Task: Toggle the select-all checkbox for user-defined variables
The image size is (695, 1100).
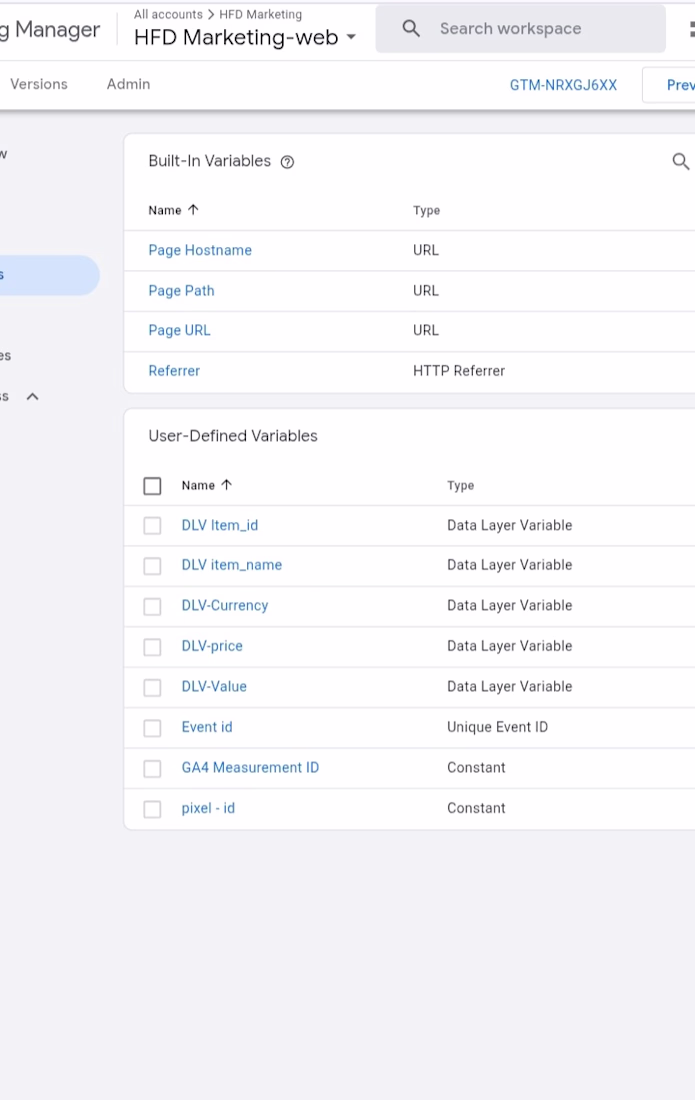Action: [x=152, y=485]
